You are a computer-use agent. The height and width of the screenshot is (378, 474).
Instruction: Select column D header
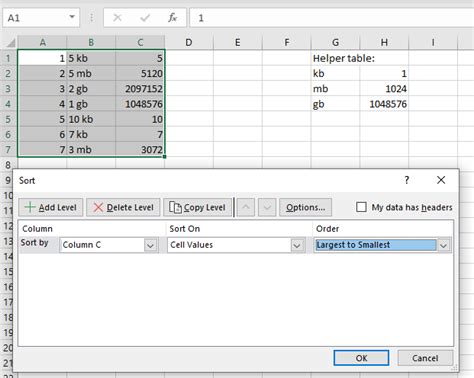[189, 42]
